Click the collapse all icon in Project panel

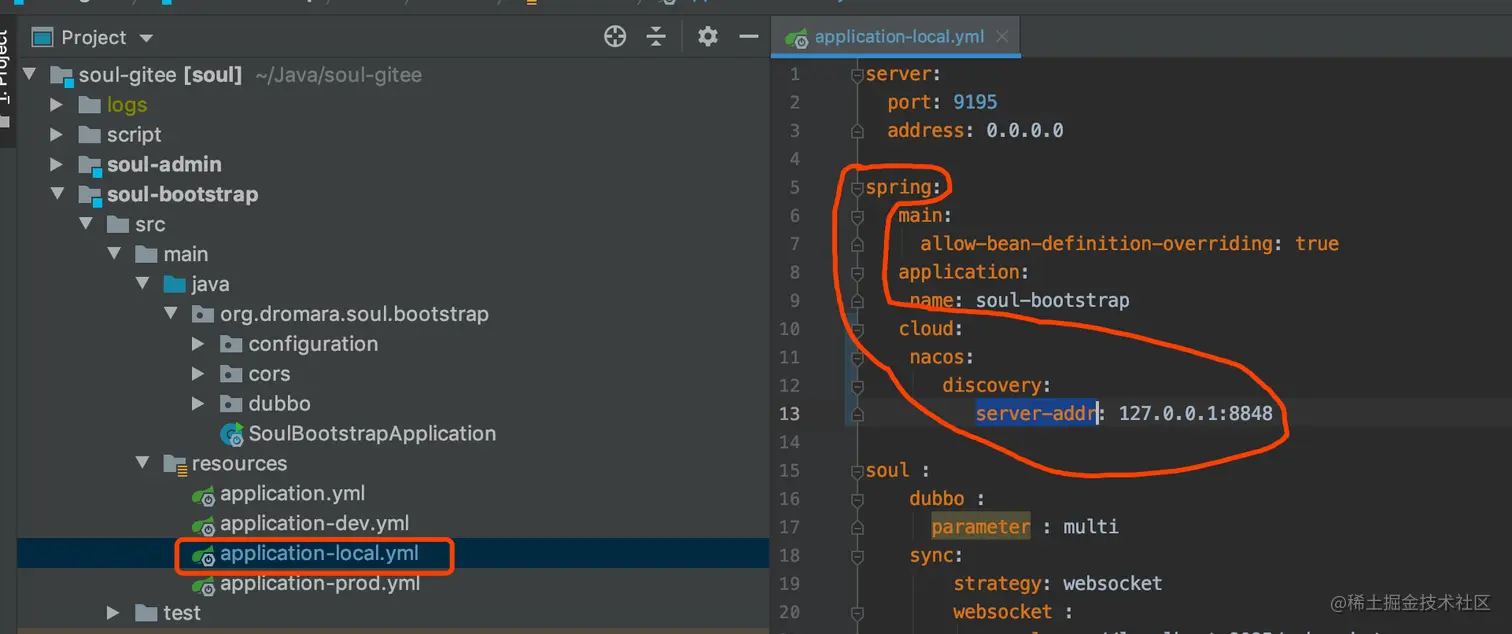click(x=656, y=37)
